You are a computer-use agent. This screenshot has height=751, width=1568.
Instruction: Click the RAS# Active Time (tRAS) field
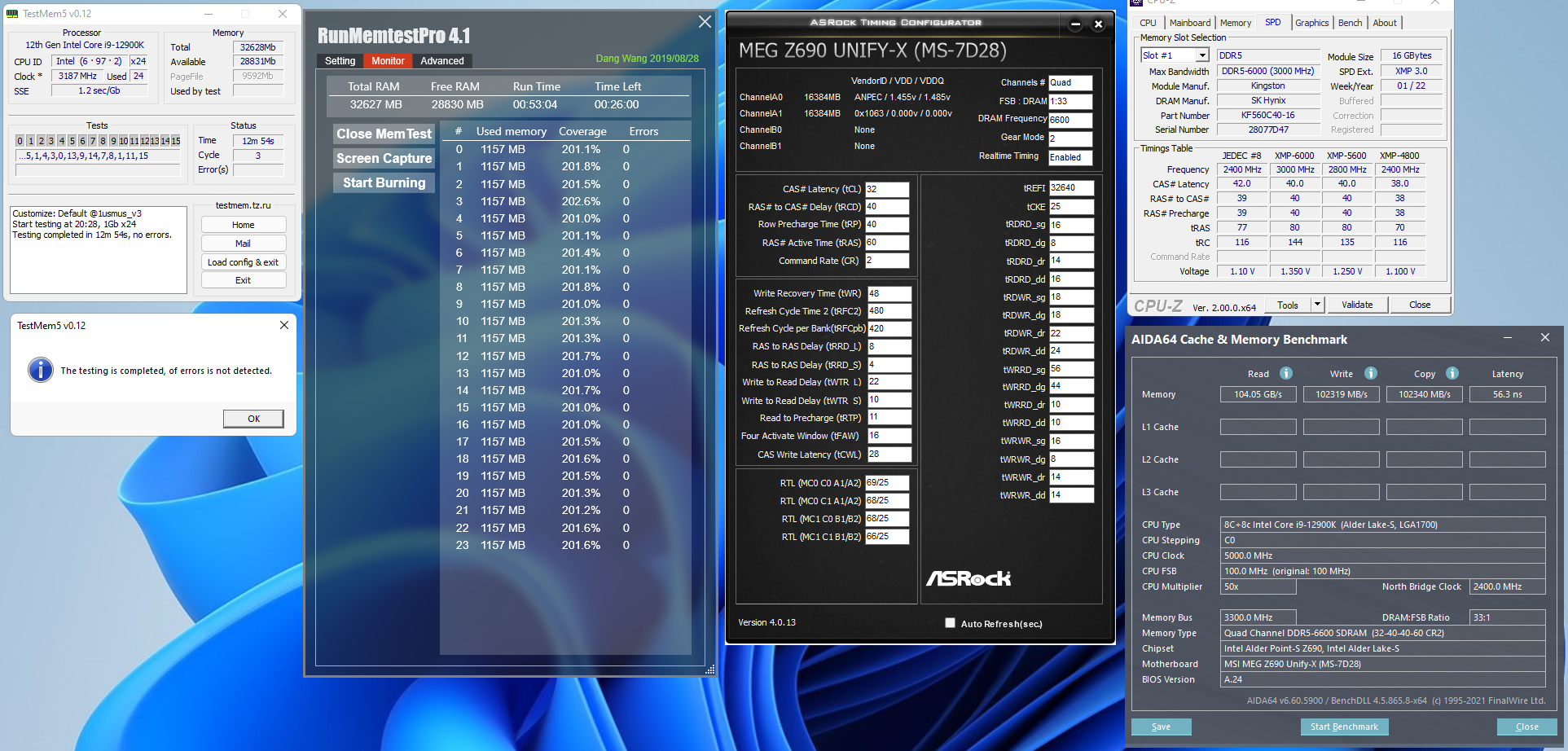tap(887, 243)
